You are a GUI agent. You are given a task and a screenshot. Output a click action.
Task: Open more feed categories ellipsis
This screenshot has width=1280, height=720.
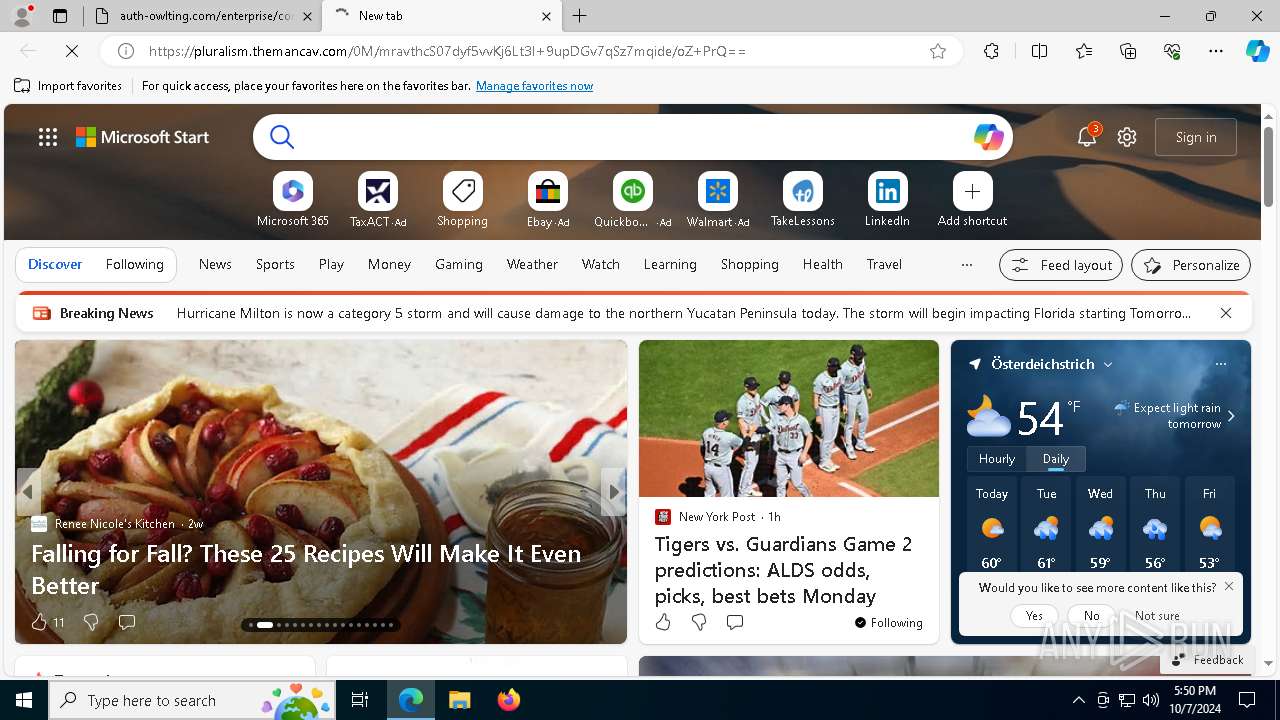coord(966,265)
